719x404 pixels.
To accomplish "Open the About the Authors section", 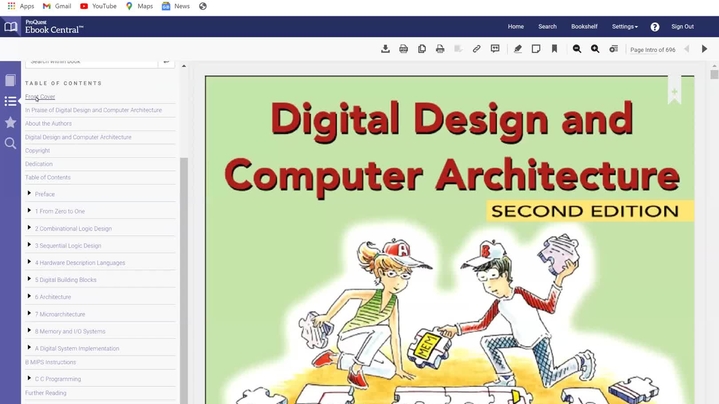I will pyautogui.click(x=48, y=124).
